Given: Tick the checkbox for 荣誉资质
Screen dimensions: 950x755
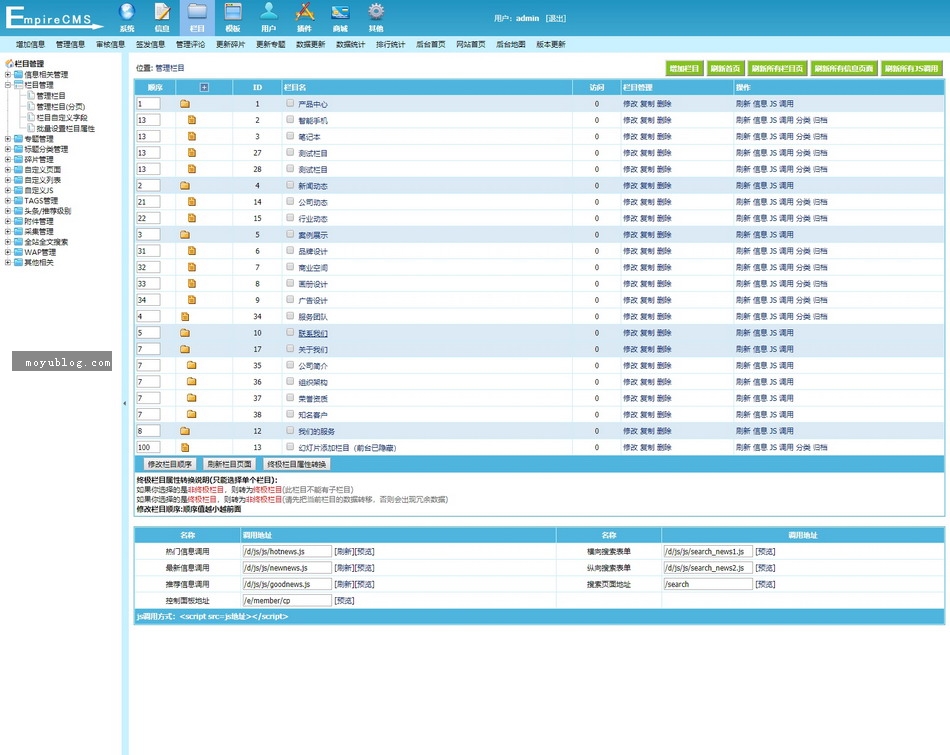Looking at the screenshot, I should 290,397.
